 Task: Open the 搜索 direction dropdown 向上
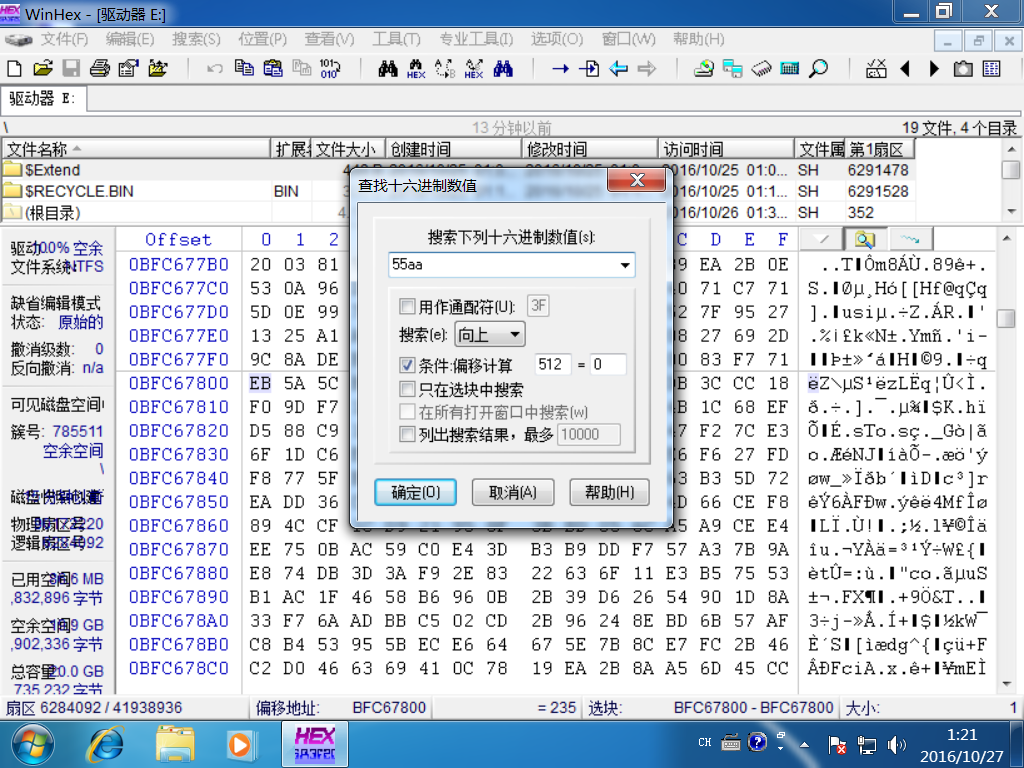[489, 335]
